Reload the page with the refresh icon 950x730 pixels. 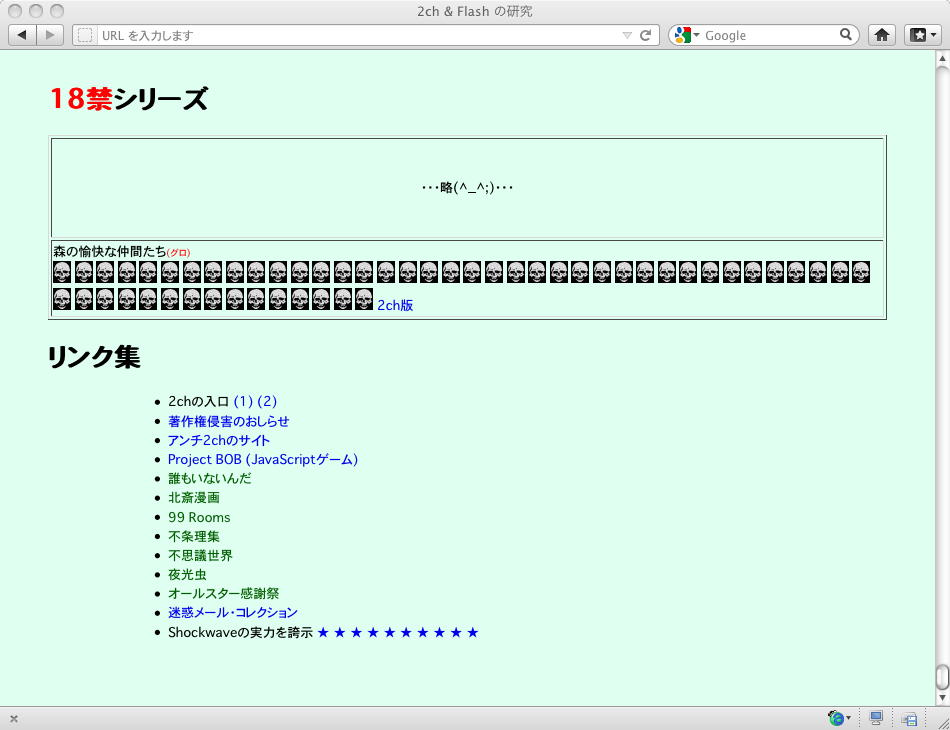click(646, 35)
